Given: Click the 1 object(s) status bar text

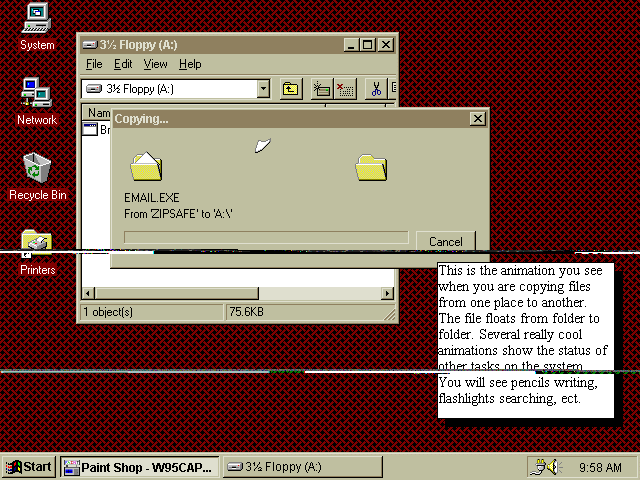Looking at the screenshot, I should tap(108, 312).
